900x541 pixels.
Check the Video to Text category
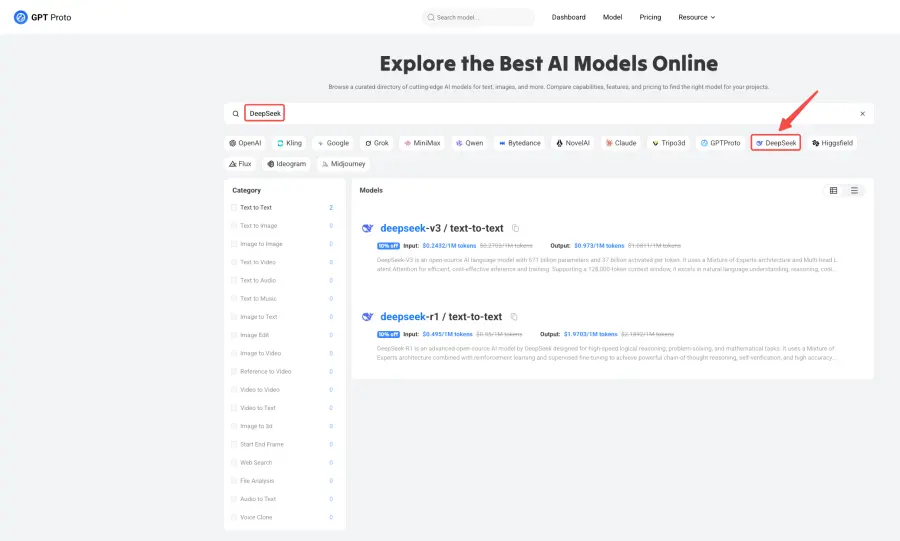pyautogui.click(x=234, y=408)
